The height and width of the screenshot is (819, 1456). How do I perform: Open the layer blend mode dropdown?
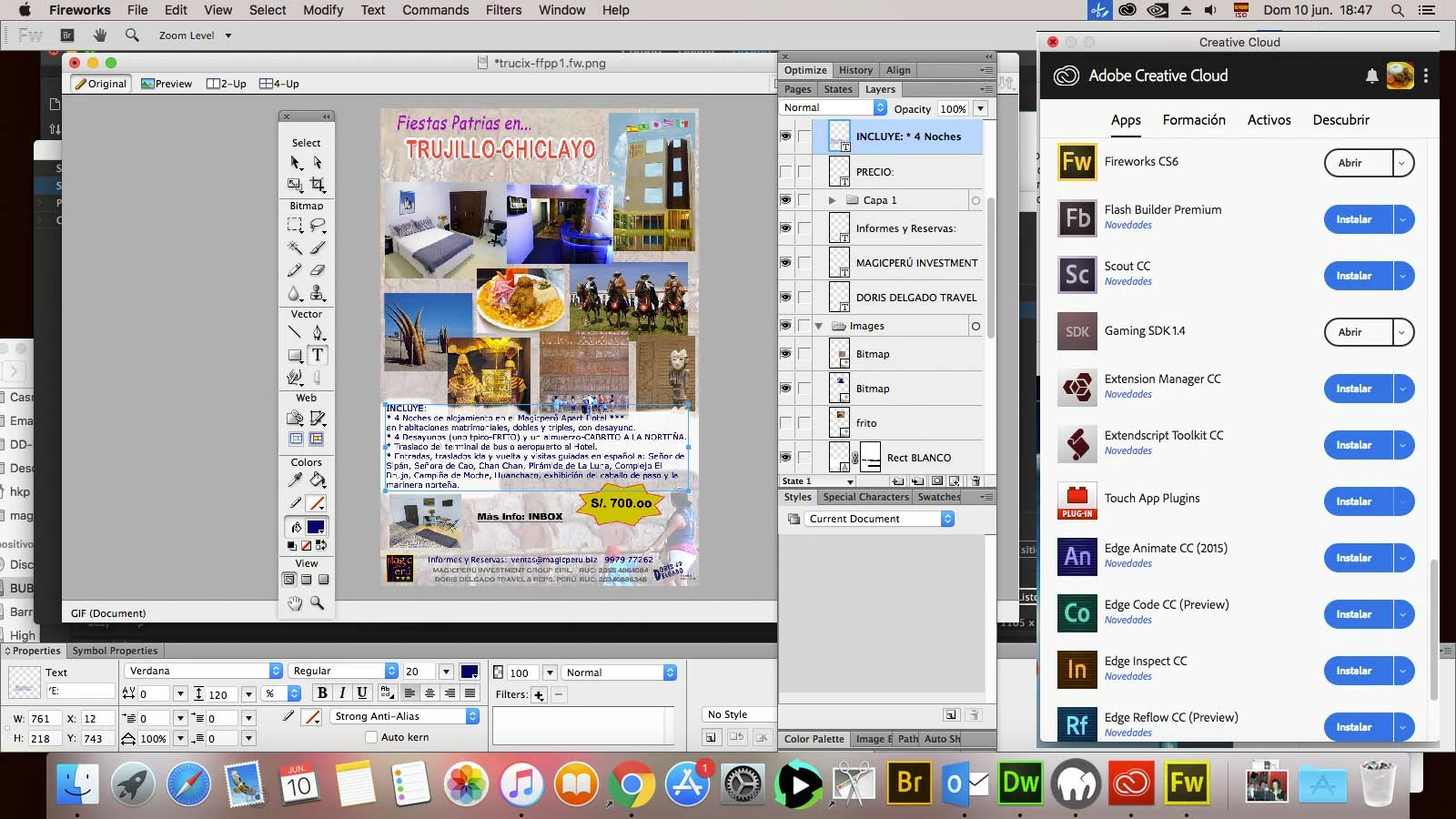click(834, 107)
